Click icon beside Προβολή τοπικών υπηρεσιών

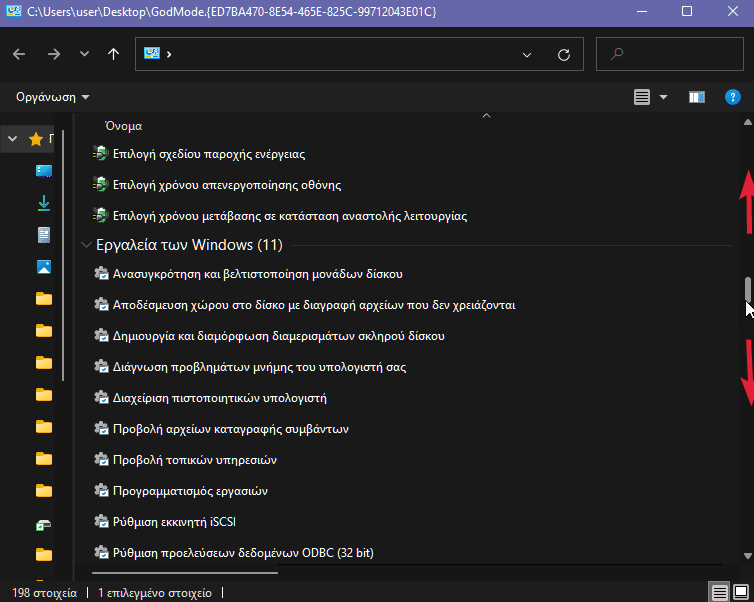(x=101, y=460)
